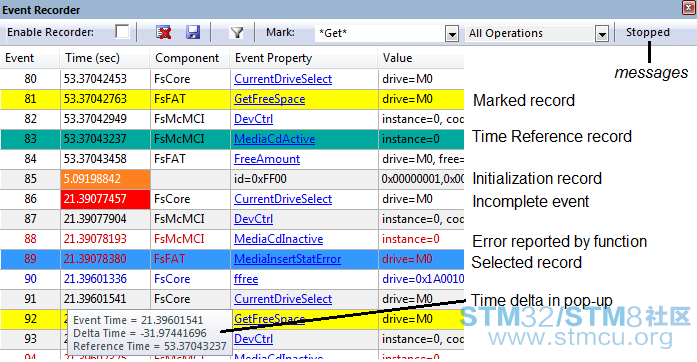Select time 53.37042763 in marked record 81
Image resolution: width=697 pixels, height=362 pixels.
(x=95, y=99)
